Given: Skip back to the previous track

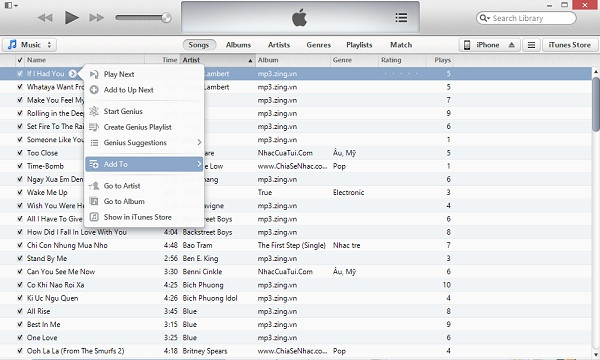Looking at the screenshot, I should coord(45,18).
